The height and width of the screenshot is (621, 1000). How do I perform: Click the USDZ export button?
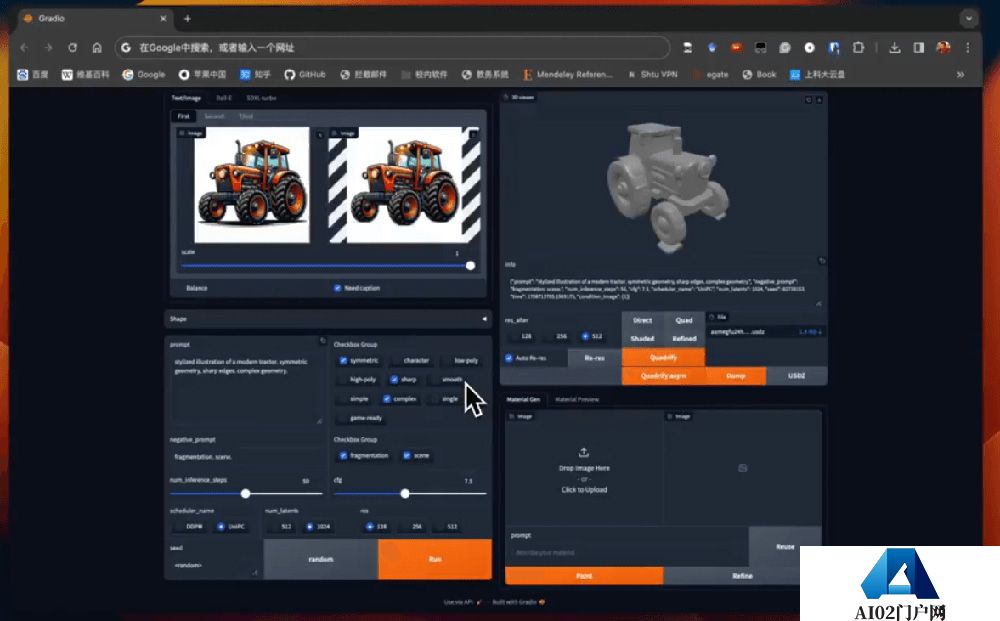click(797, 376)
